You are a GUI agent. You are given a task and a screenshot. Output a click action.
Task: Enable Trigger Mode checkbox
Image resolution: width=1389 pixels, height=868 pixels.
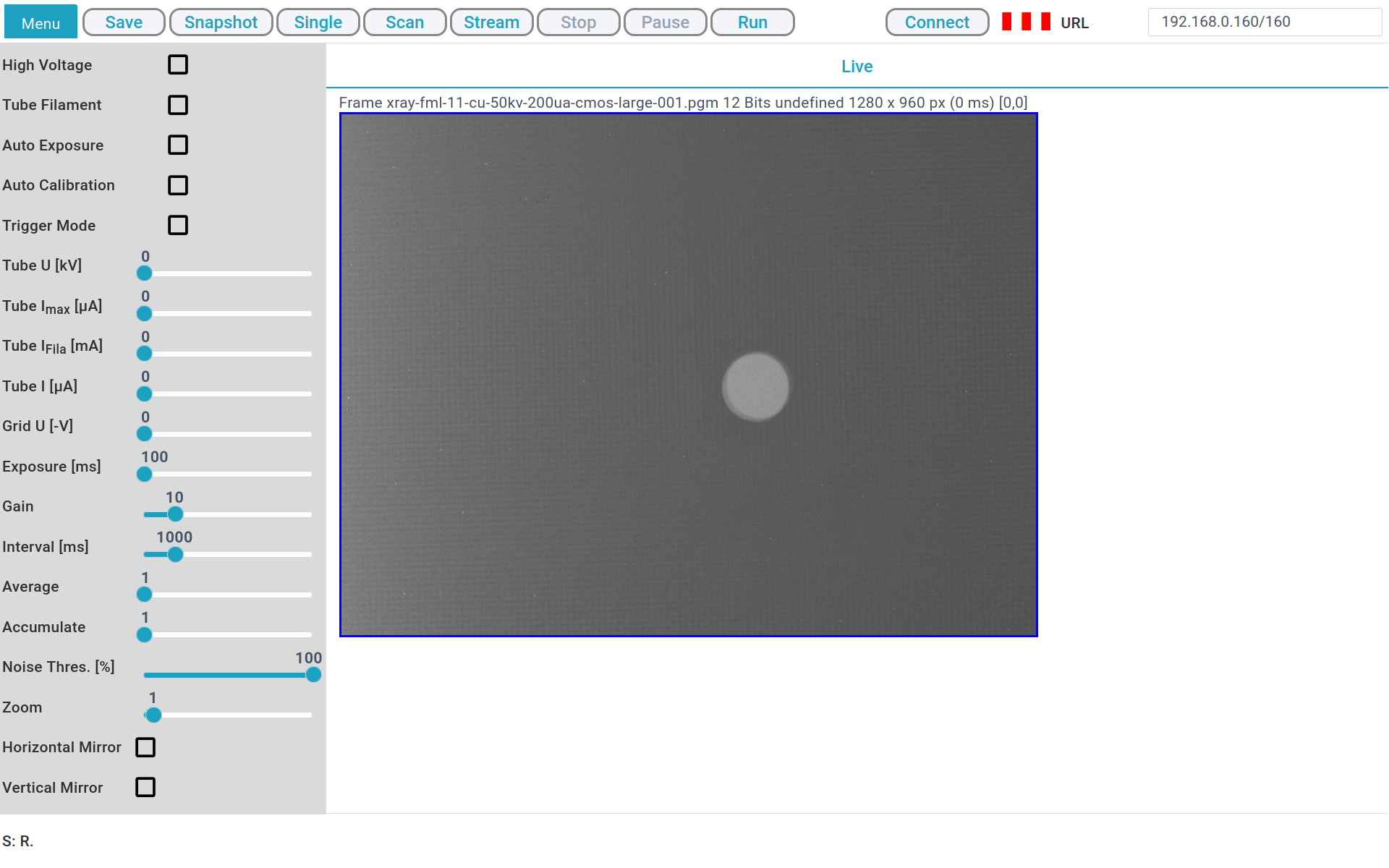pyautogui.click(x=178, y=226)
